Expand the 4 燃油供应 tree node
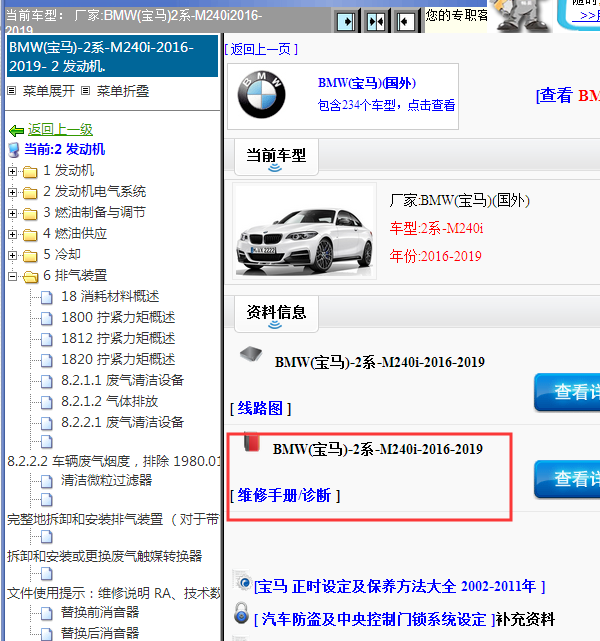Screen dimensions: 600x641 click(x=12, y=235)
